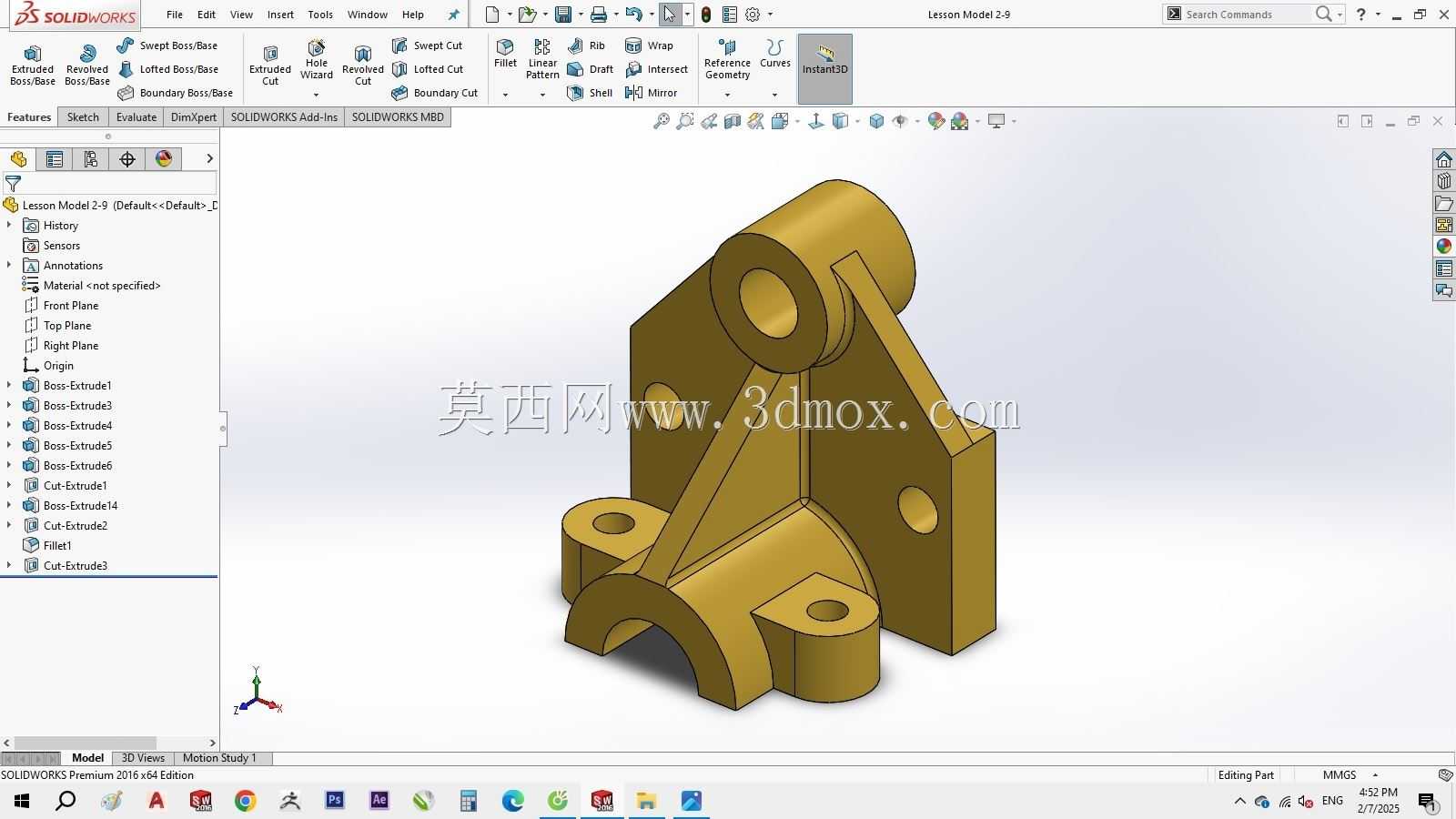Viewport: 1456px width, 819px height.
Task: Choose Lofted Boss/Base feature
Action: pyautogui.click(x=167, y=69)
